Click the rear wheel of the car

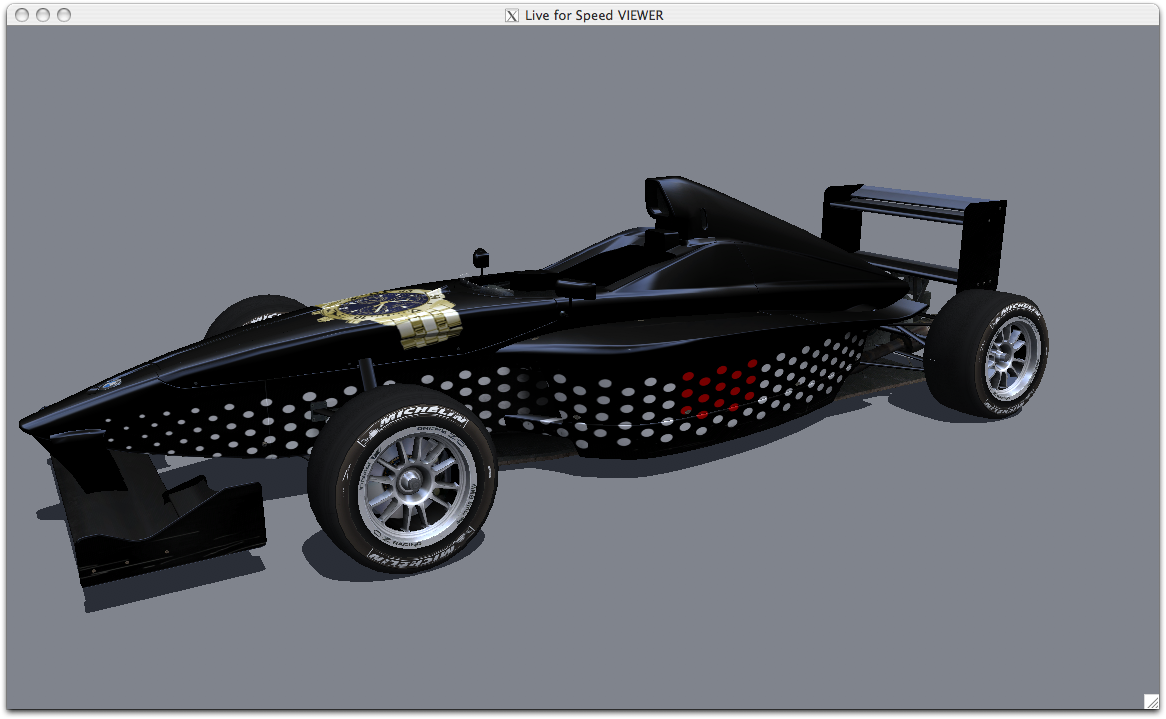(x=989, y=354)
